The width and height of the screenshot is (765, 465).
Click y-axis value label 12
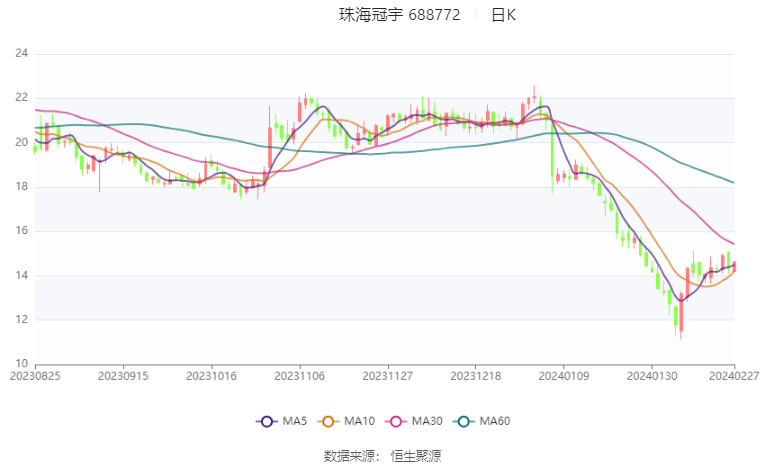[x=21, y=320]
